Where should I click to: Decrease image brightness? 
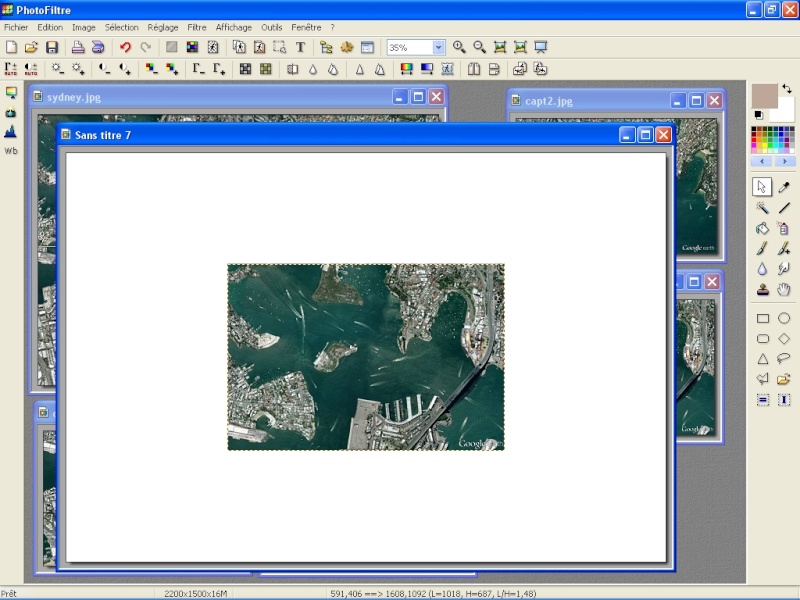[x=58, y=69]
